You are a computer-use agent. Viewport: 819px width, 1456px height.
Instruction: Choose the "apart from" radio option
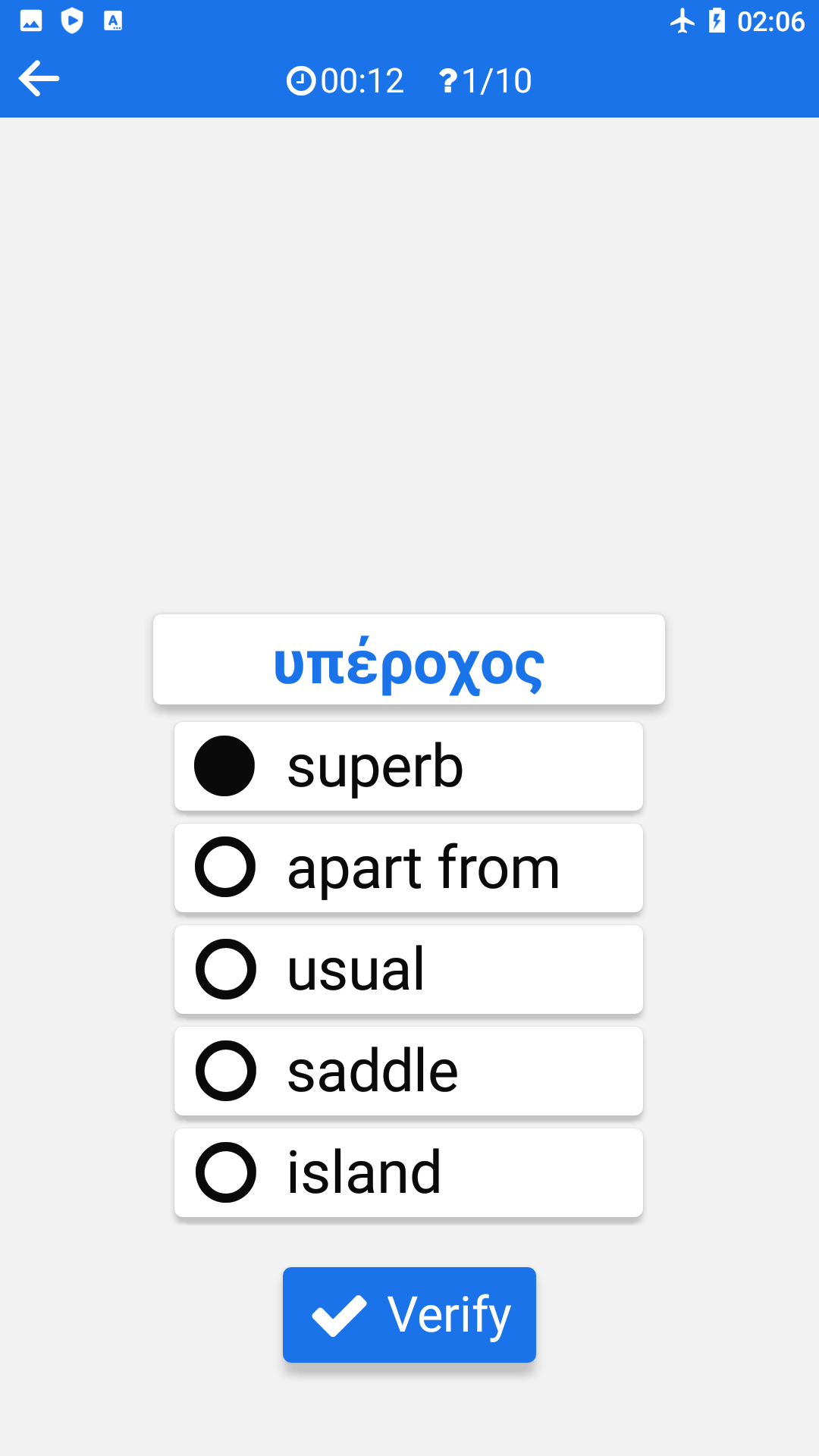[x=224, y=867]
